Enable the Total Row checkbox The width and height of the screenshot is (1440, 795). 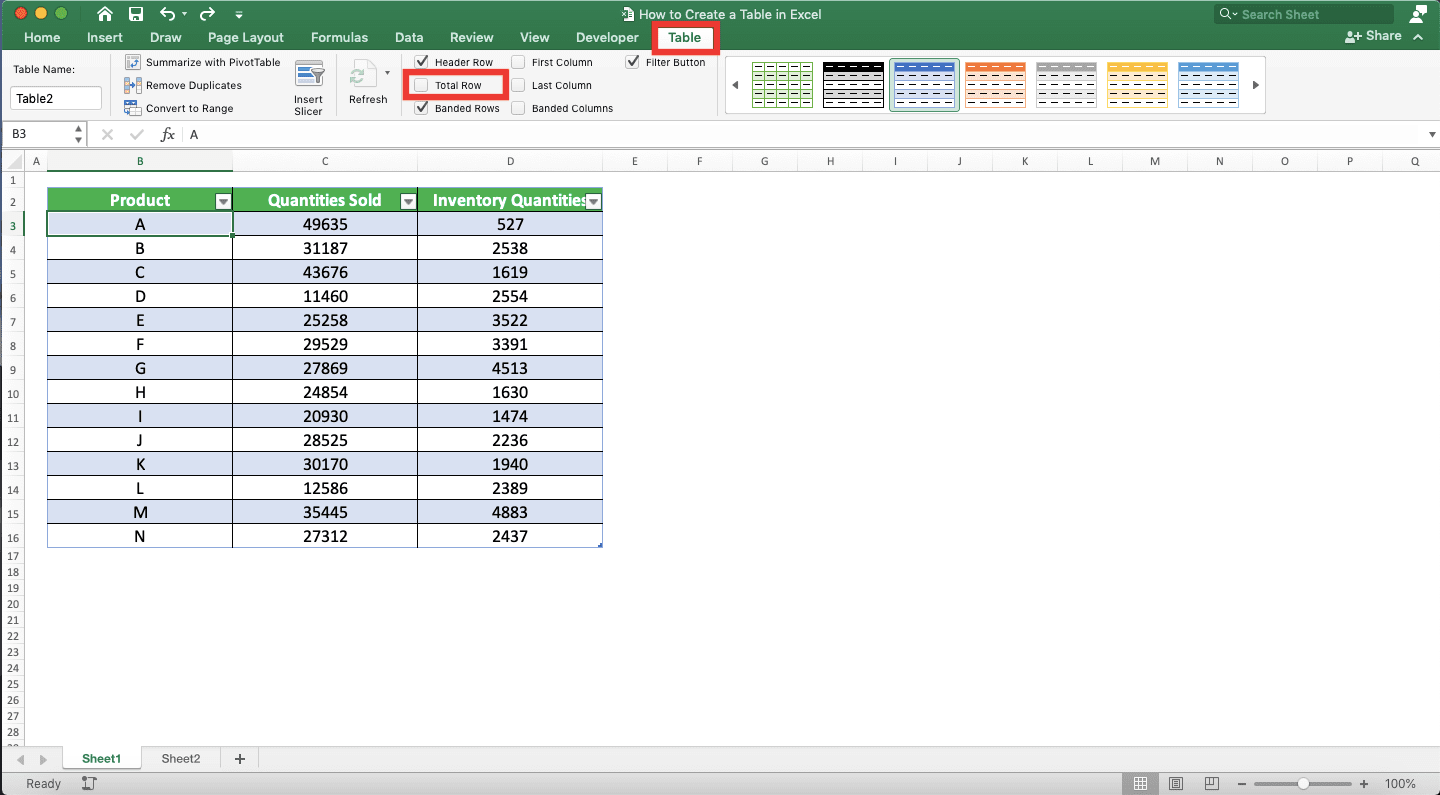click(x=421, y=85)
